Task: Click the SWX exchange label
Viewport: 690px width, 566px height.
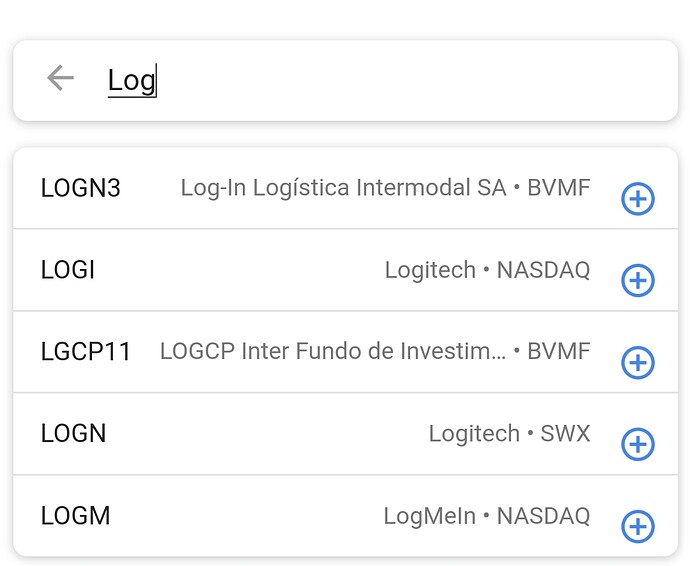Action: 565,433
